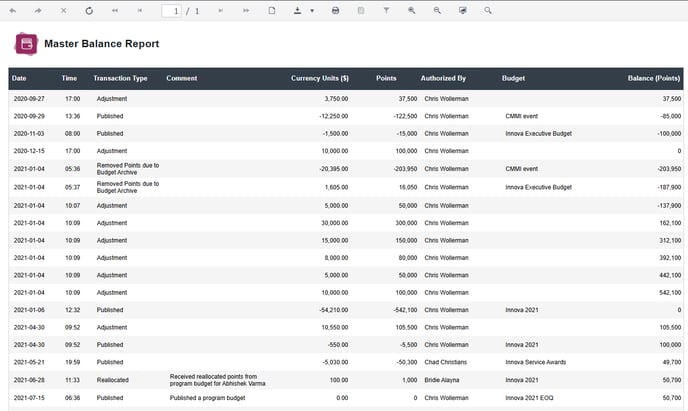Click the navigate forward arrow icon

pos(38,11)
